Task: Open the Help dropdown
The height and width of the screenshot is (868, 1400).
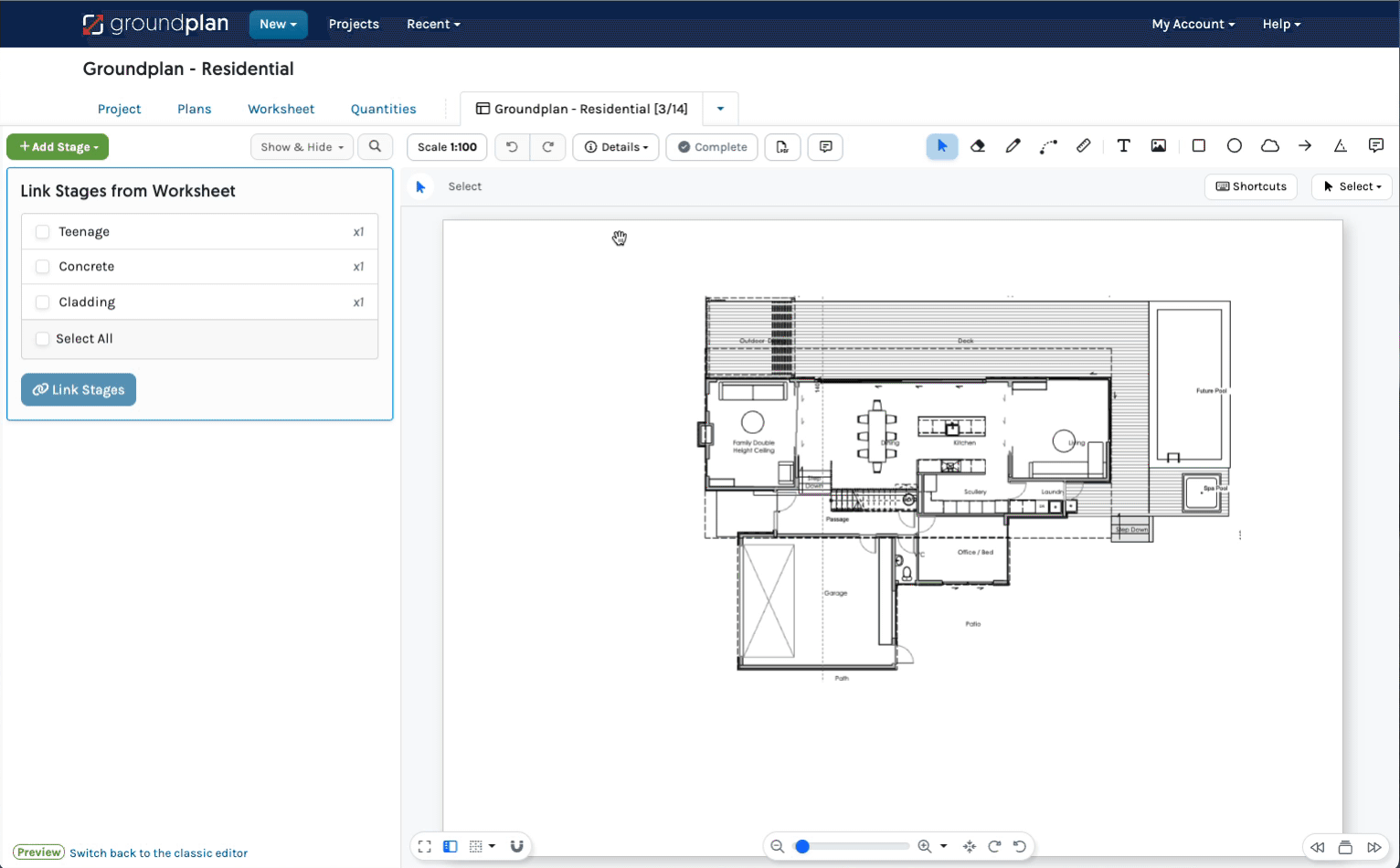Action: click(x=1281, y=25)
